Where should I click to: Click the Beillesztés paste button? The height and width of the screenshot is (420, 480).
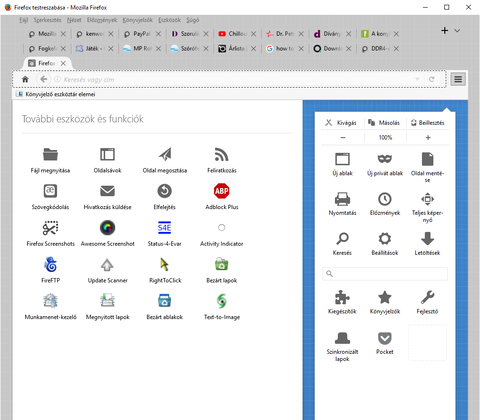(x=428, y=123)
